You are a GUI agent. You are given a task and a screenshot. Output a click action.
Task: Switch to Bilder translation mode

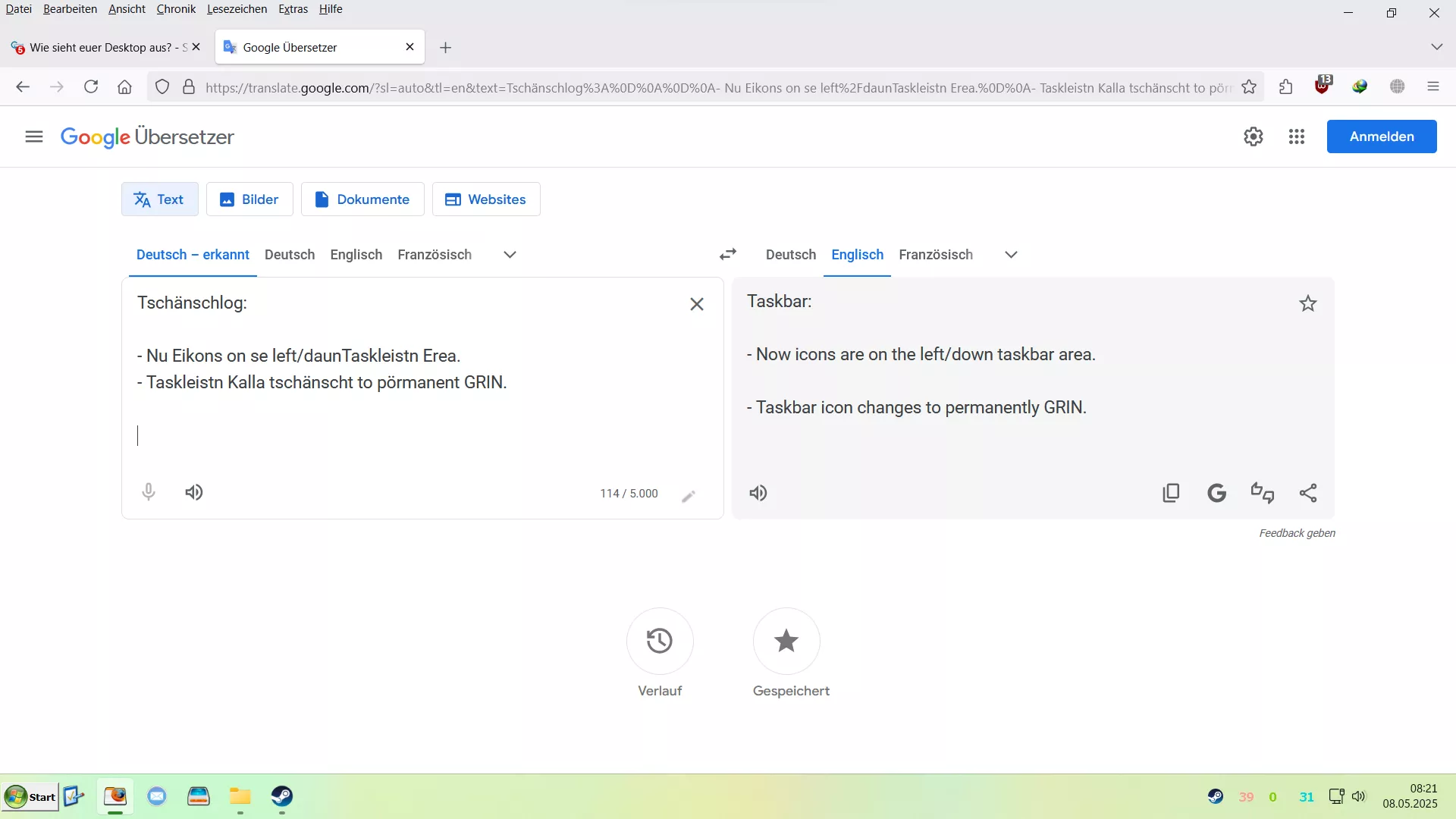click(x=249, y=199)
